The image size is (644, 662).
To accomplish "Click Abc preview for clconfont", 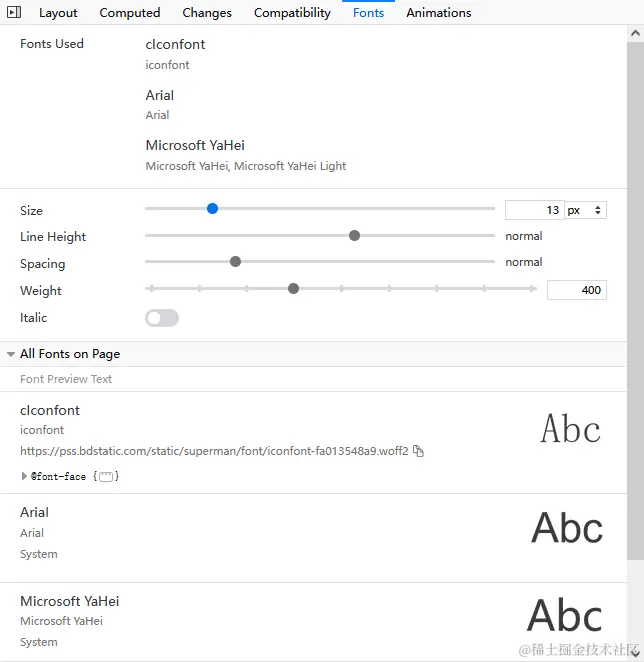I will (x=571, y=429).
